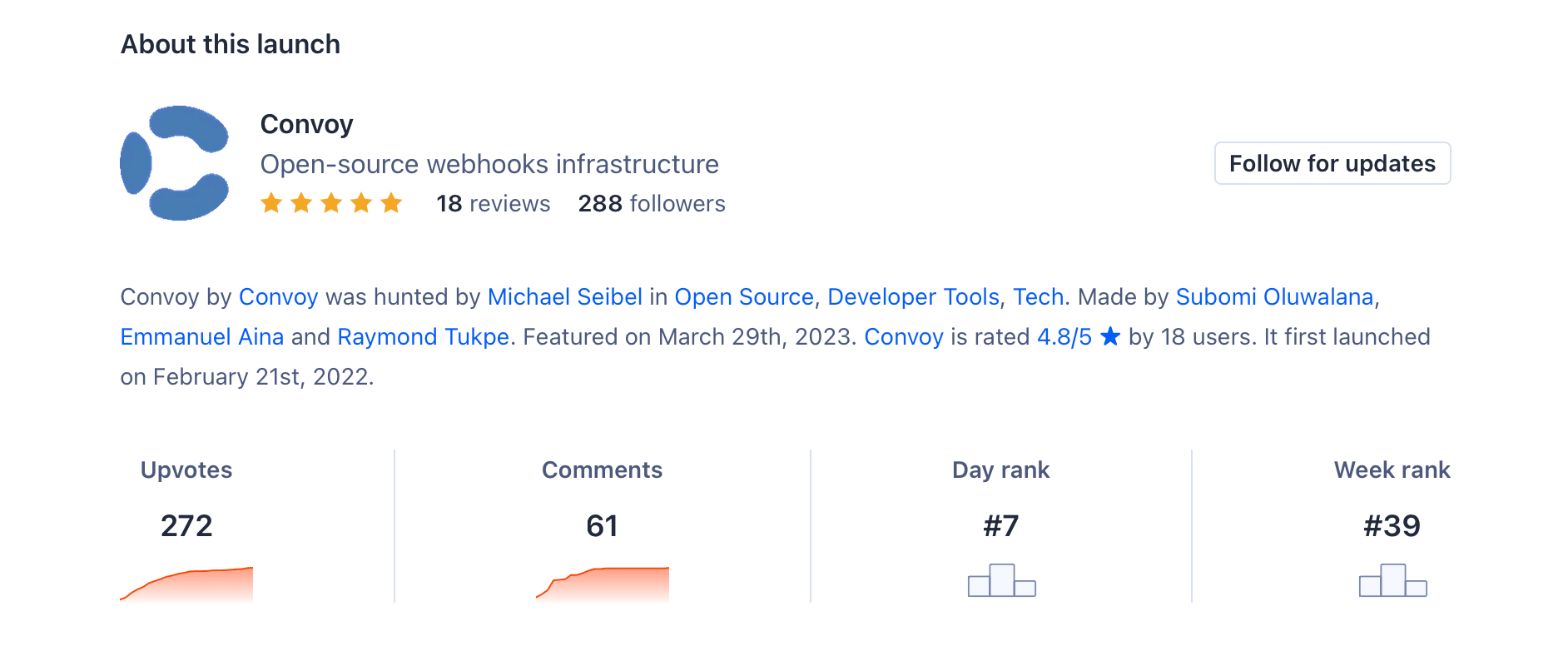Open Subomi Oluwalana's profile link
Screen dimensions: 1568x656
click(1274, 296)
